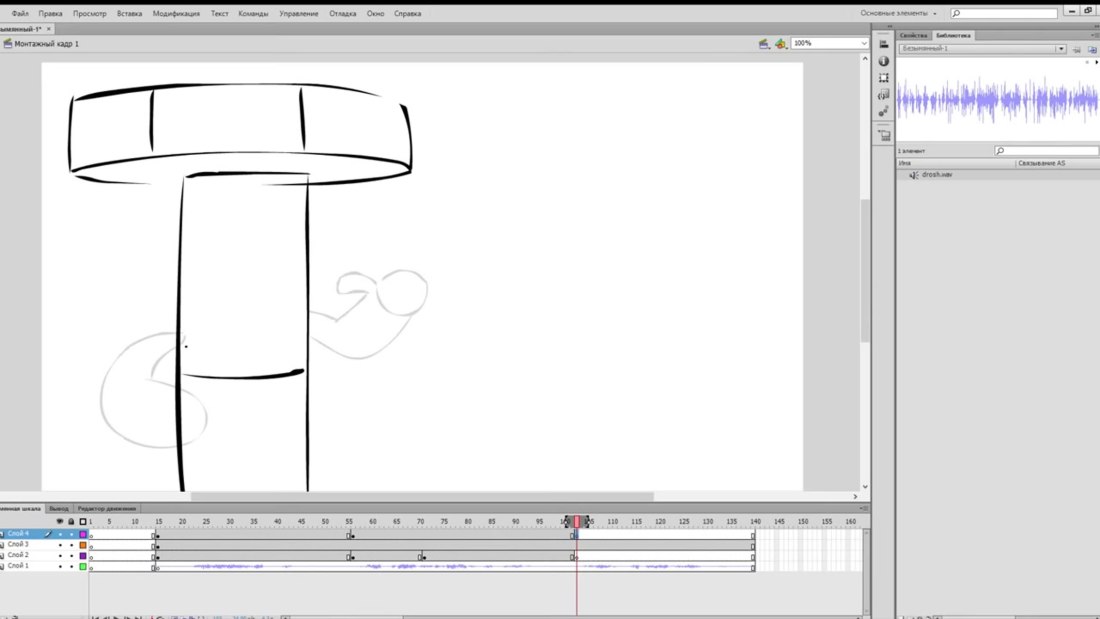1100x619 pixels.
Task: Switch to the Свойства tab
Action: coord(914,35)
